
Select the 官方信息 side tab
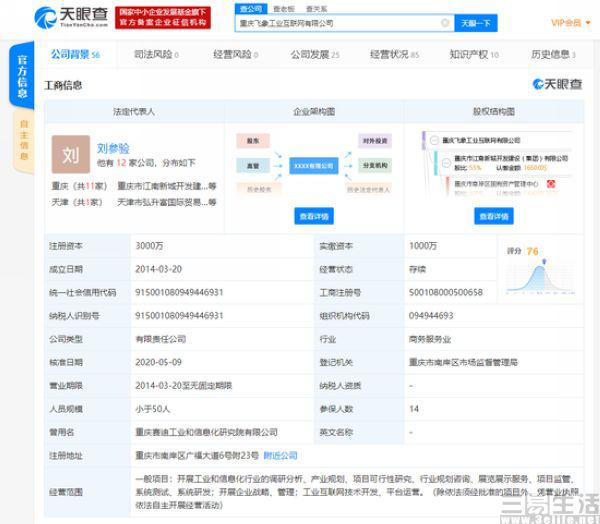click(22, 76)
